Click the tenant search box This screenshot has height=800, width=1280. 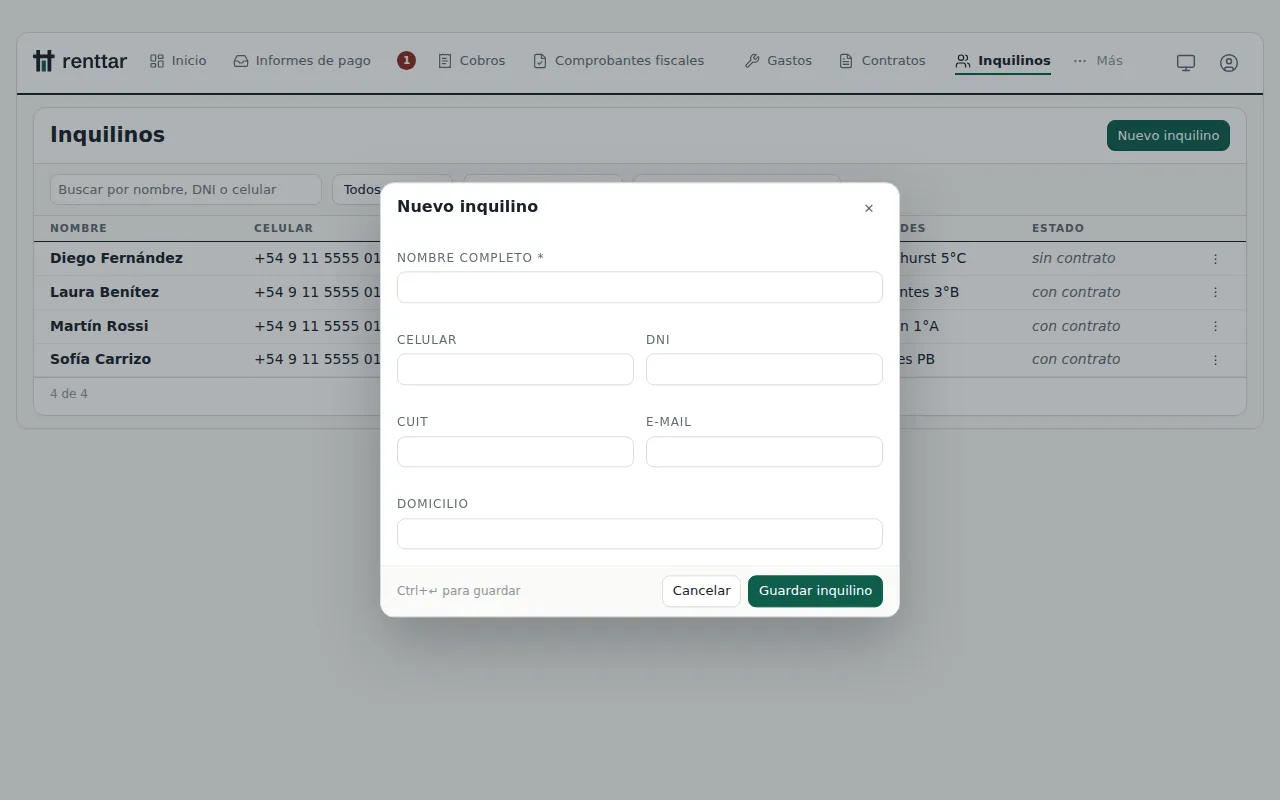pos(186,190)
